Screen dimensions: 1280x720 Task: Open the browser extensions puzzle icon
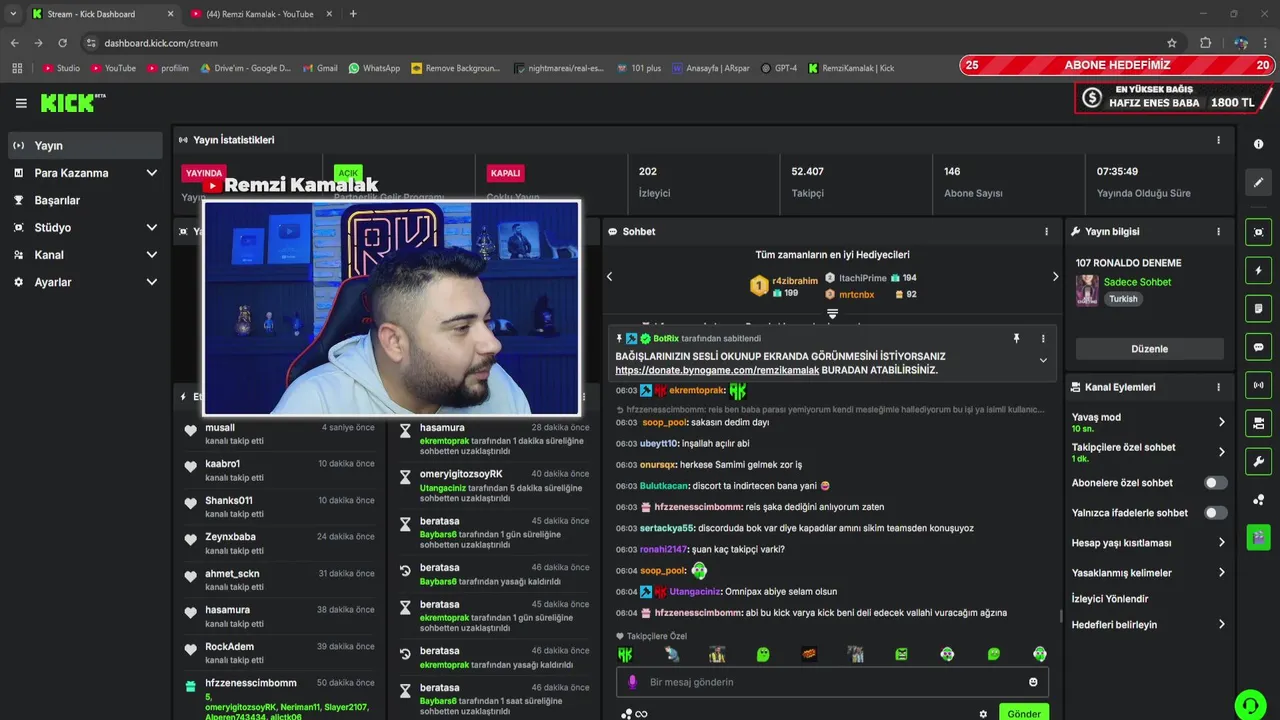(x=1205, y=43)
